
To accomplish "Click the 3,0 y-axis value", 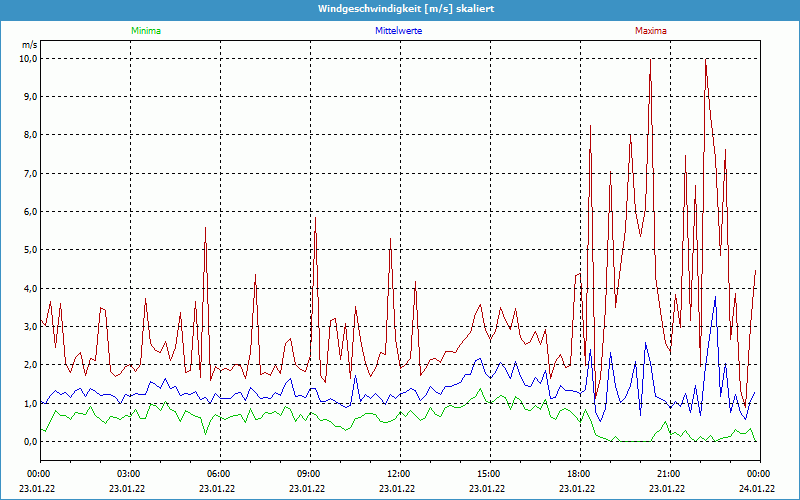I will click(x=31, y=327).
